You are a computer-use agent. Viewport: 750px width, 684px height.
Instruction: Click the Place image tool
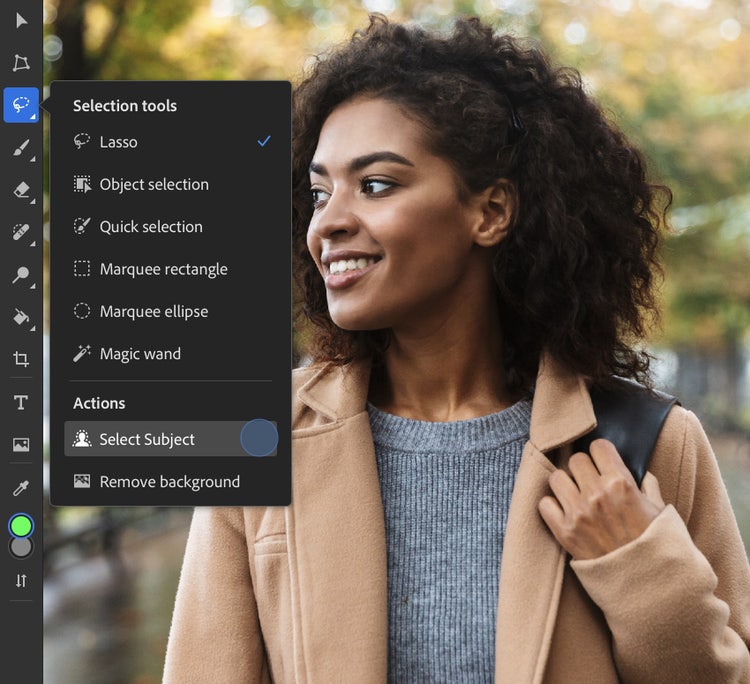[x=21, y=445]
